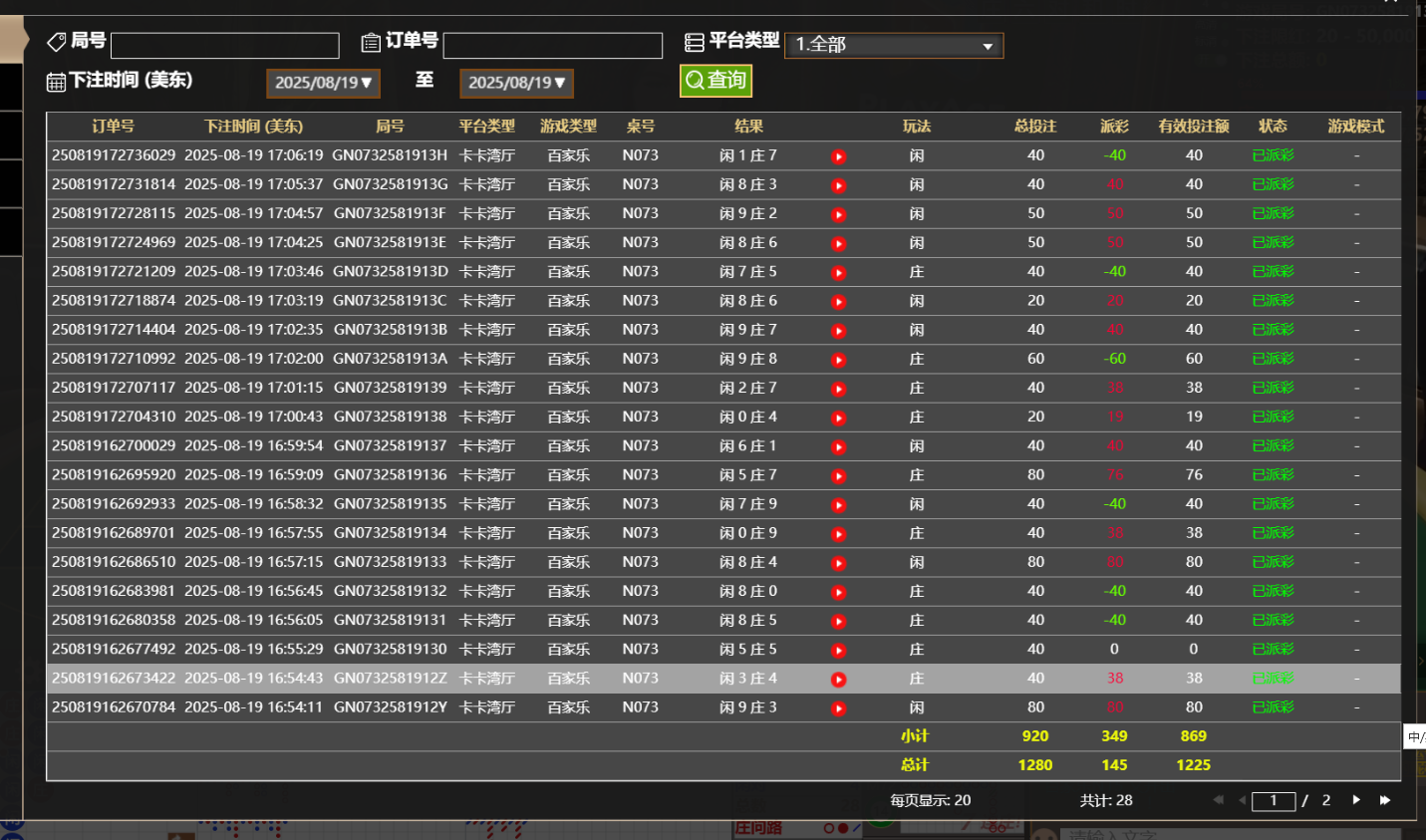The height and width of the screenshot is (840, 1426).
Task: Click the 派彩 column header
Action: pyautogui.click(x=1114, y=127)
